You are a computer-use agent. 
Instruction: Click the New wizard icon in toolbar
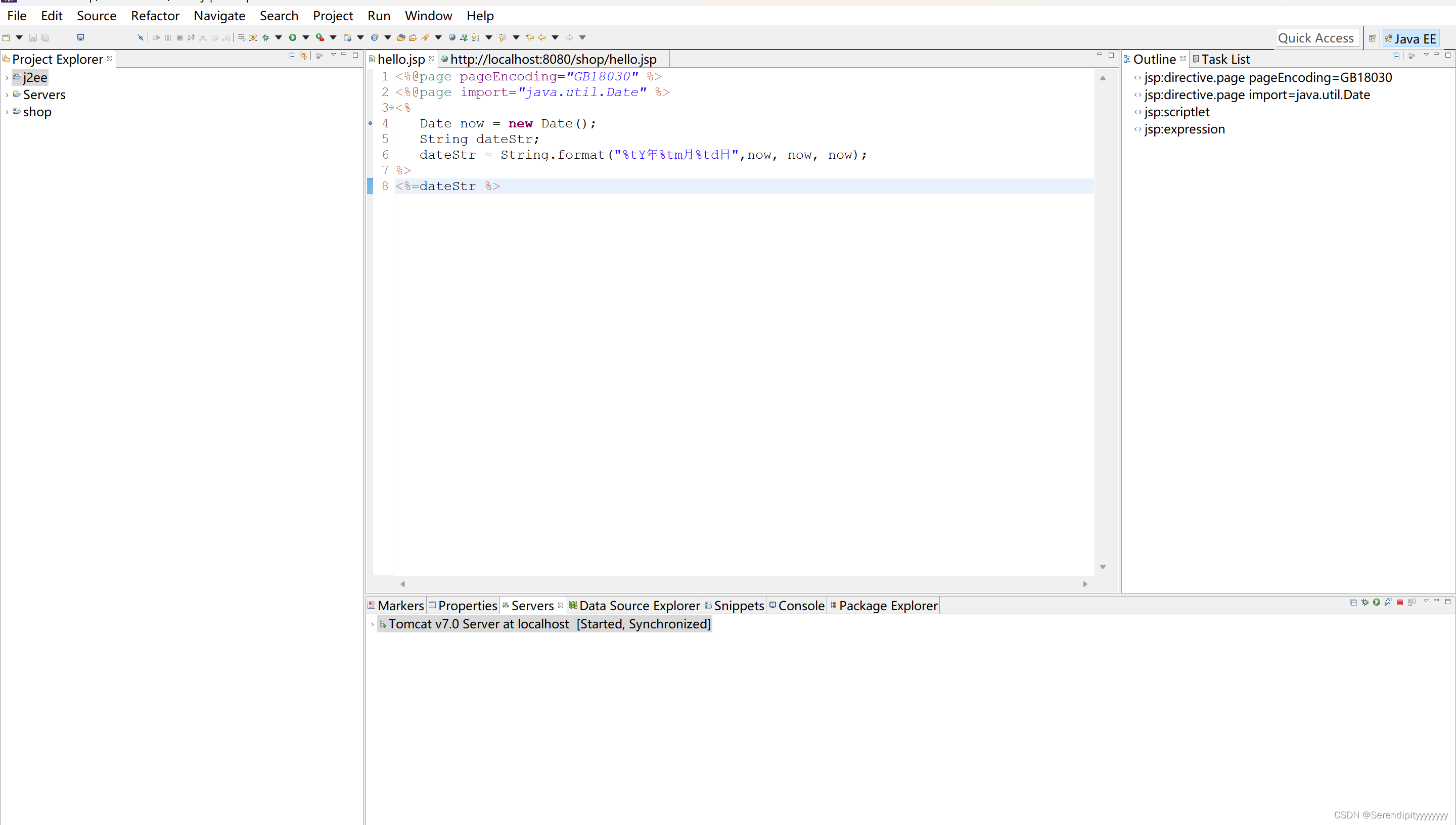click(6, 37)
